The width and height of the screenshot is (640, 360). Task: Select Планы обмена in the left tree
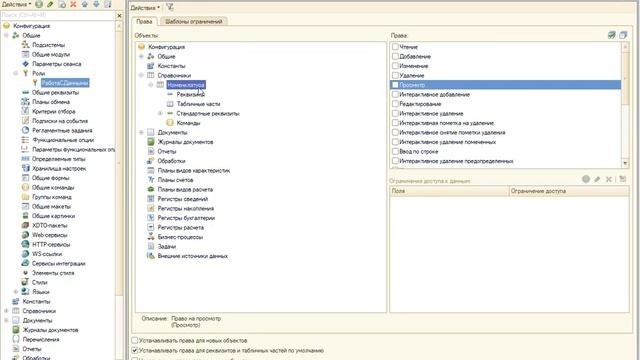tap(51, 102)
